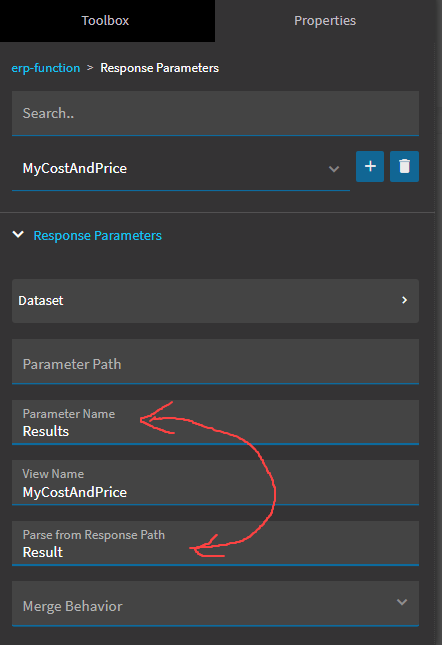Open the Dataset item
The width and height of the screenshot is (442, 645).
coord(215,301)
